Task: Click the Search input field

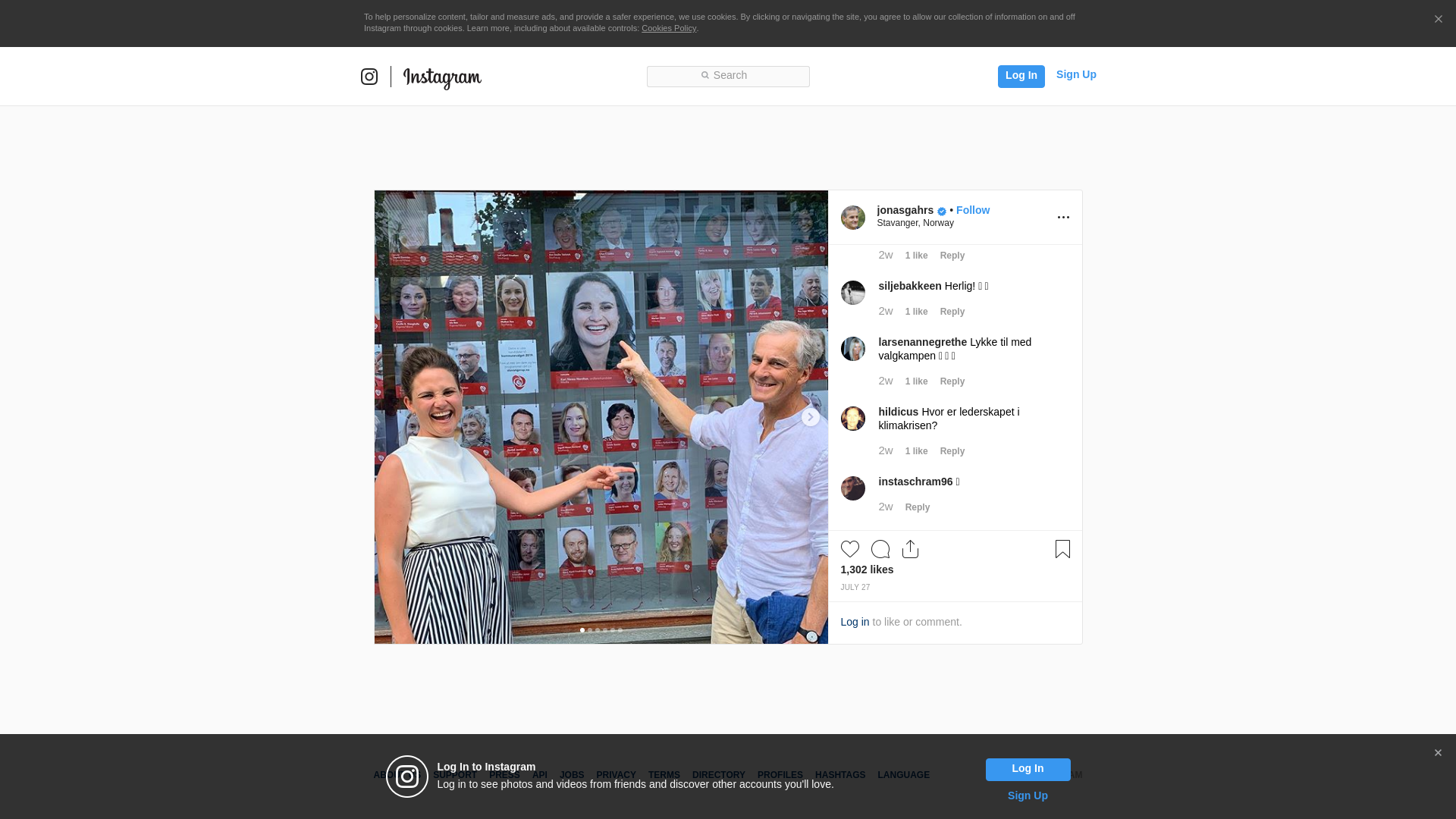Action: 728,76
